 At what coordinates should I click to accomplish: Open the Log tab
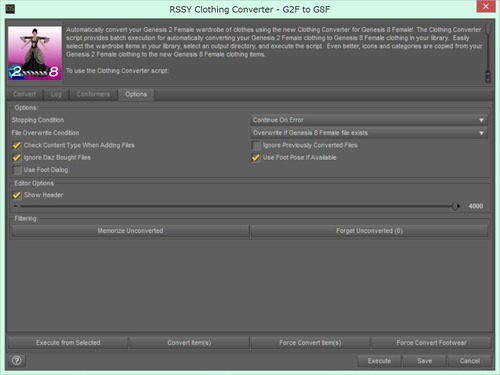56,94
